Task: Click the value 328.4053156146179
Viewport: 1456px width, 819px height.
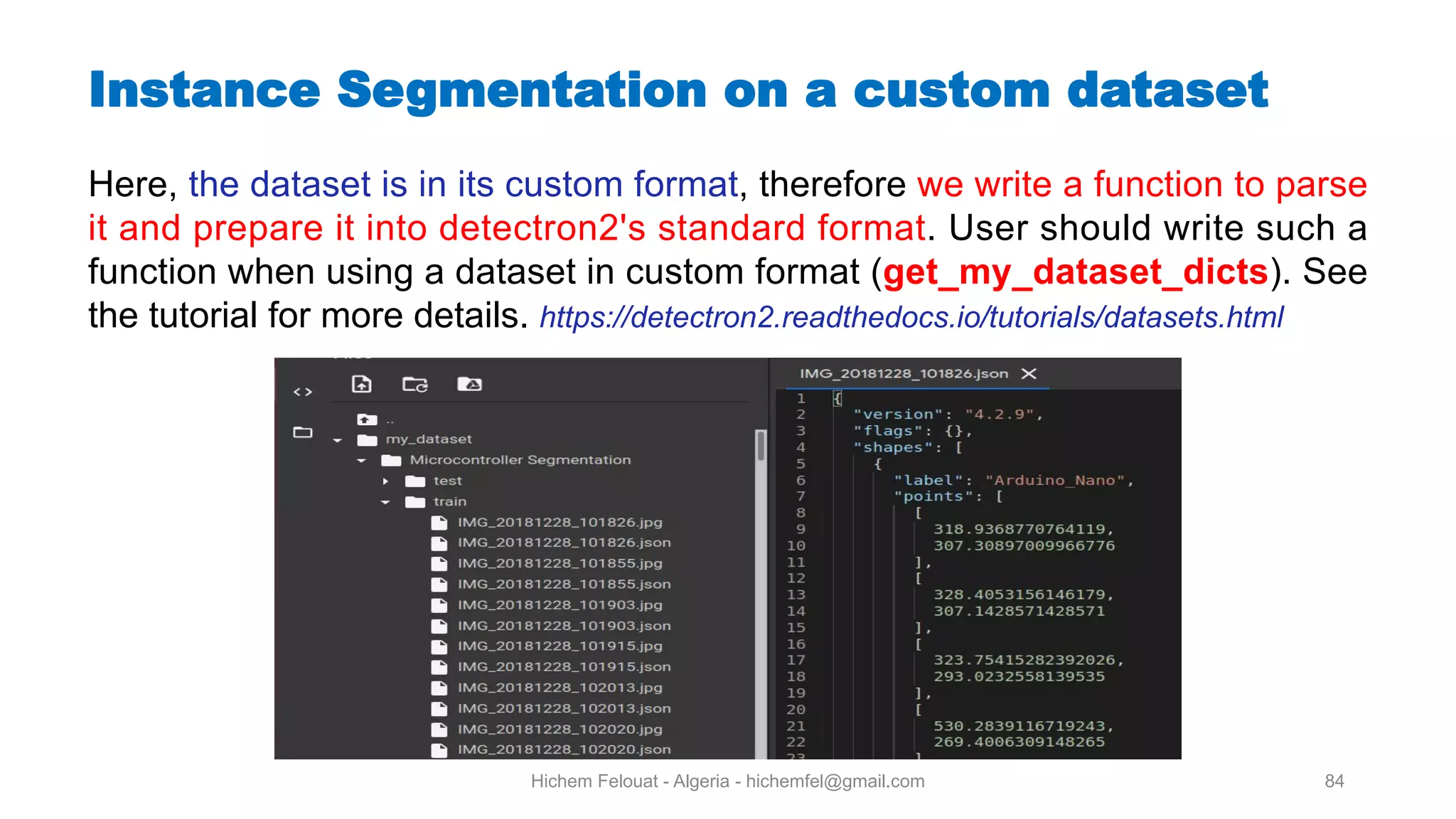Action: pyautogui.click(x=1019, y=594)
